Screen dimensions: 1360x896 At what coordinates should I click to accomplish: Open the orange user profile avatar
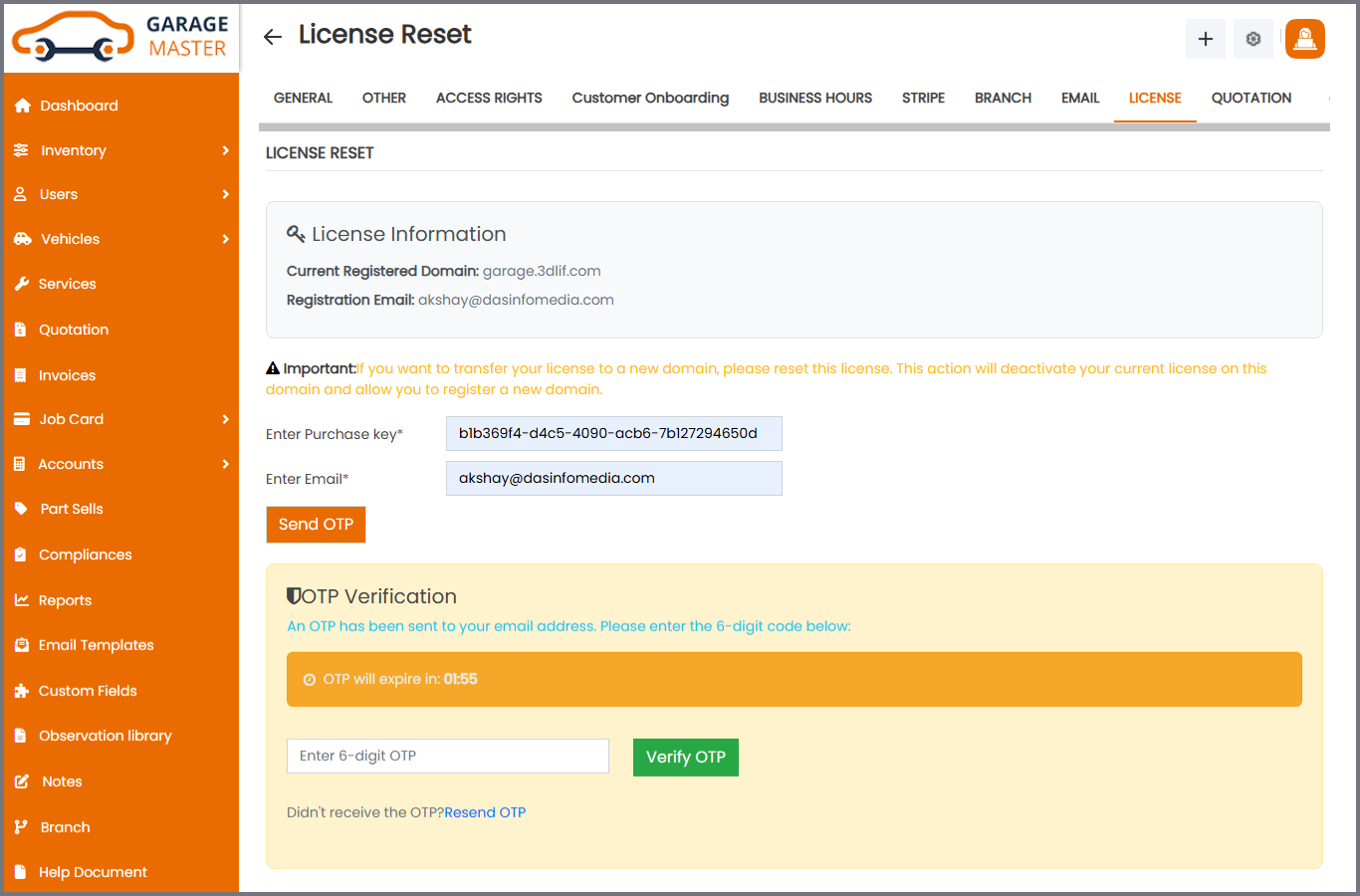1304,39
